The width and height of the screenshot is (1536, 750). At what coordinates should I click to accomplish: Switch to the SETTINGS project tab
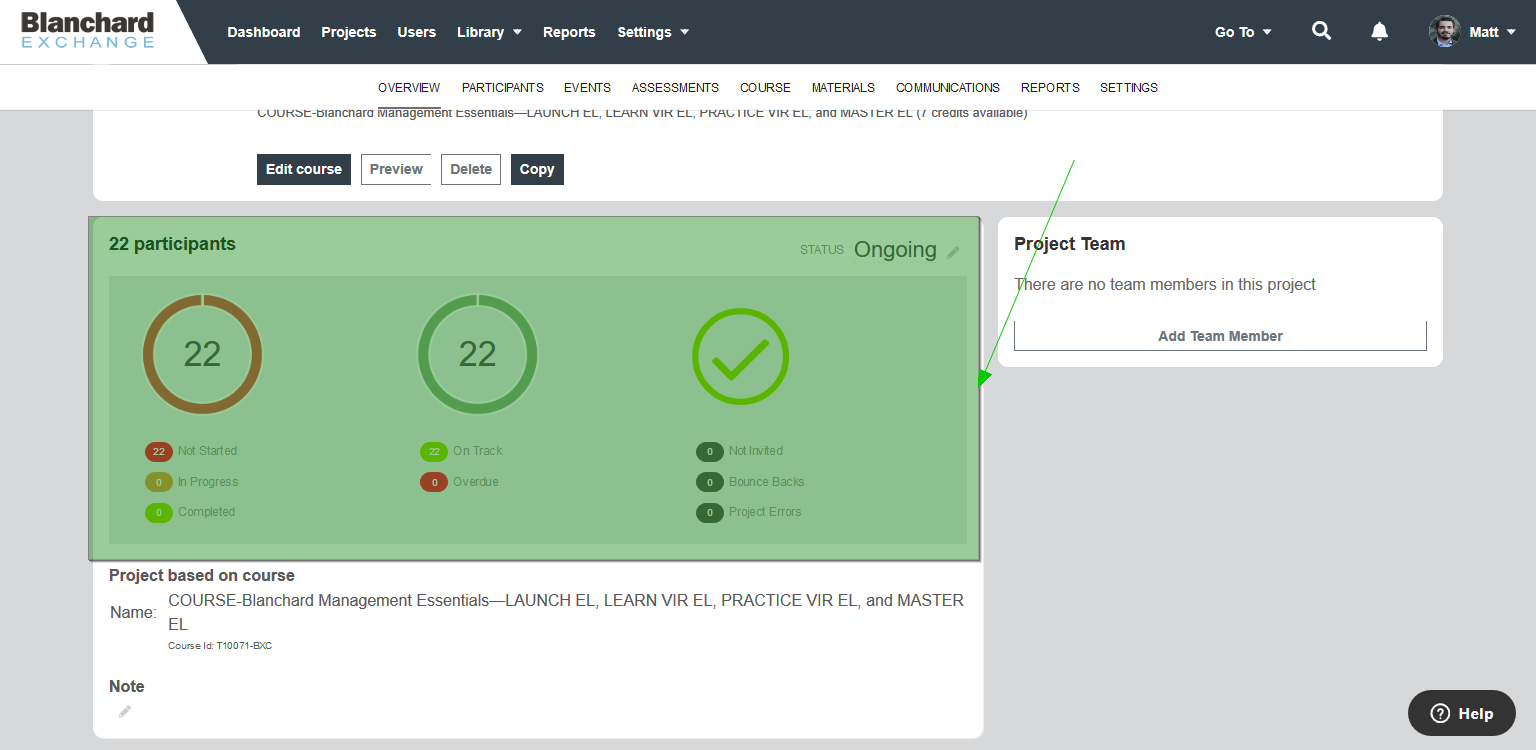pos(1129,88)
